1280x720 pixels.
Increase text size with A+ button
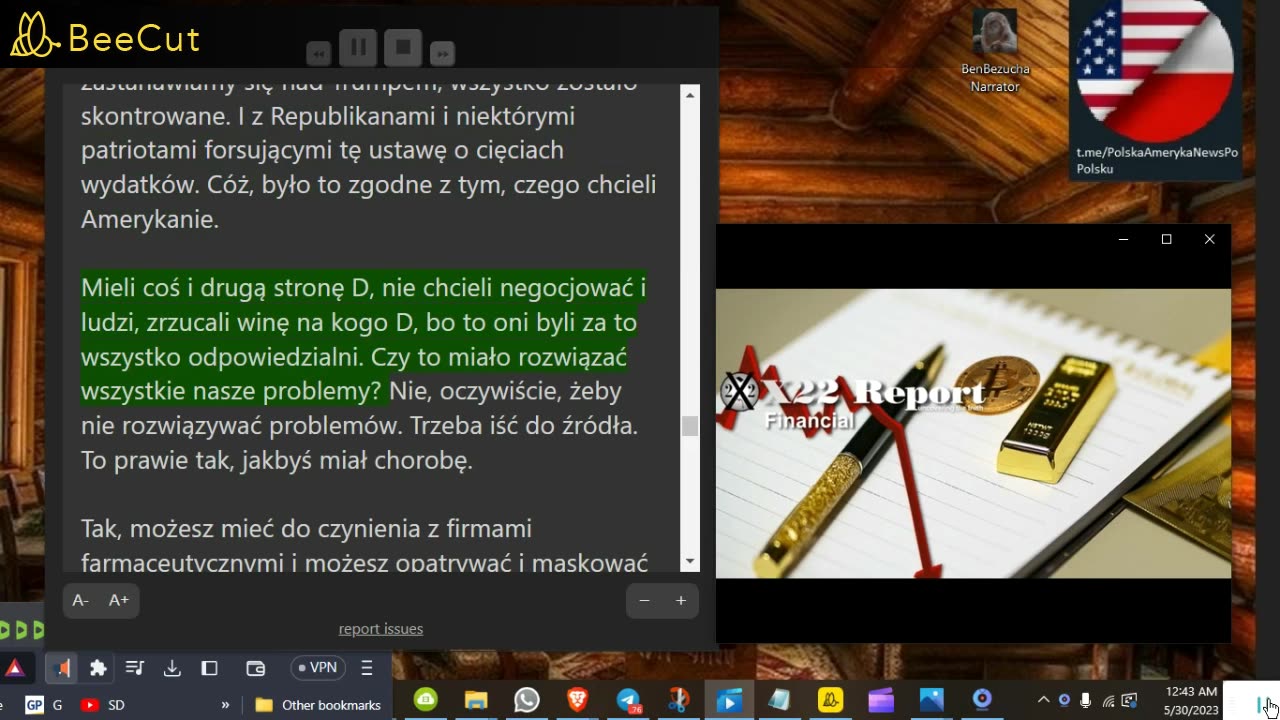coord(119,600)
